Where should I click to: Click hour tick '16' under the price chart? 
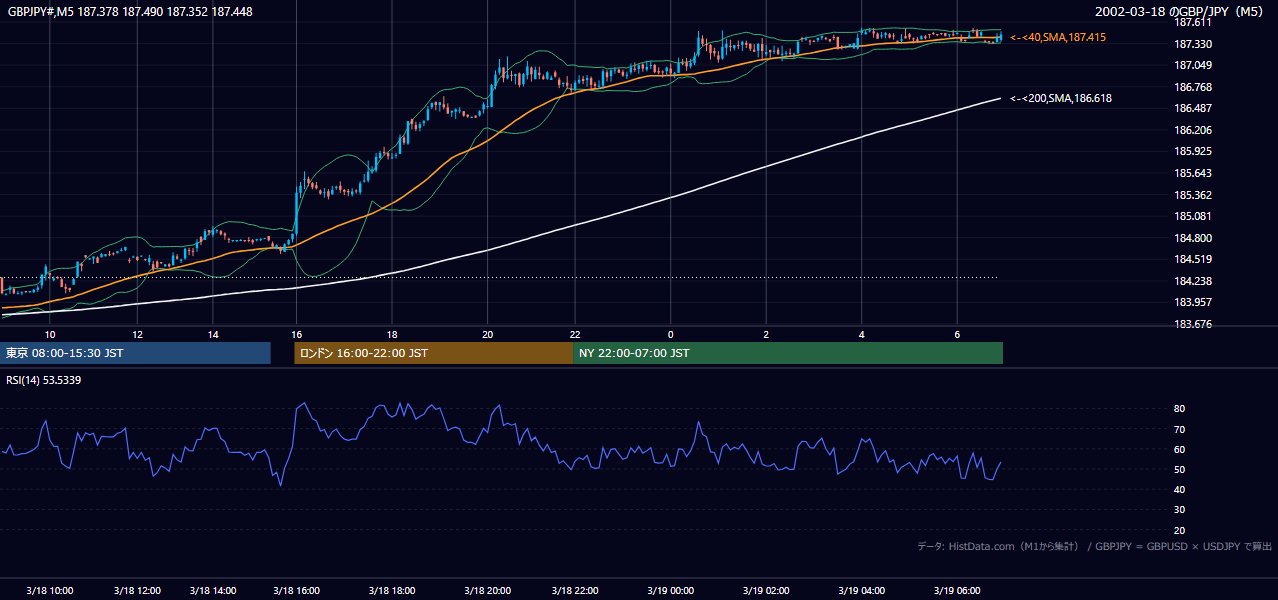click(x=296, y=334)
